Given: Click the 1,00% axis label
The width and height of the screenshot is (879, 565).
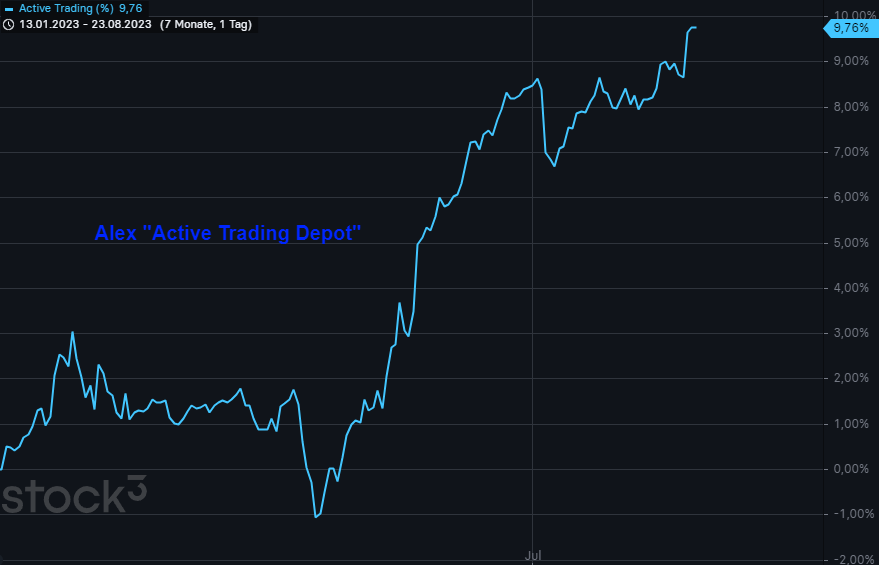Looking at the screenshot, I should click(x=852, y=424).
